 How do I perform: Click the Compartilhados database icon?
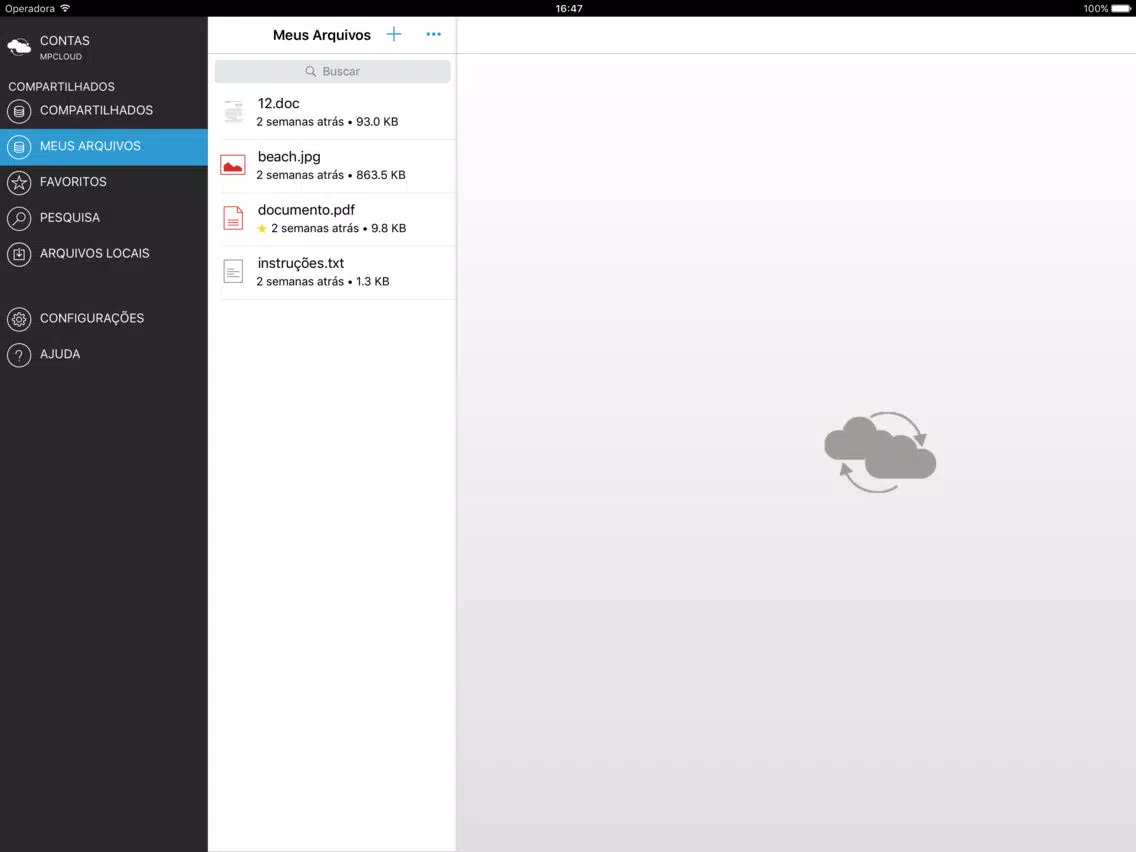[x=19, y=111]
